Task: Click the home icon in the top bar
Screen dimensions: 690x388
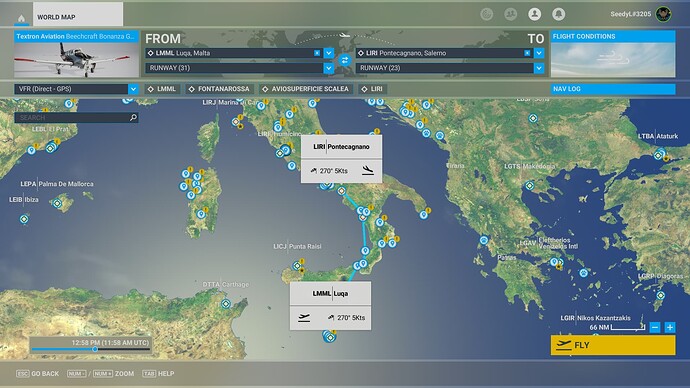Action: point(21,18)
